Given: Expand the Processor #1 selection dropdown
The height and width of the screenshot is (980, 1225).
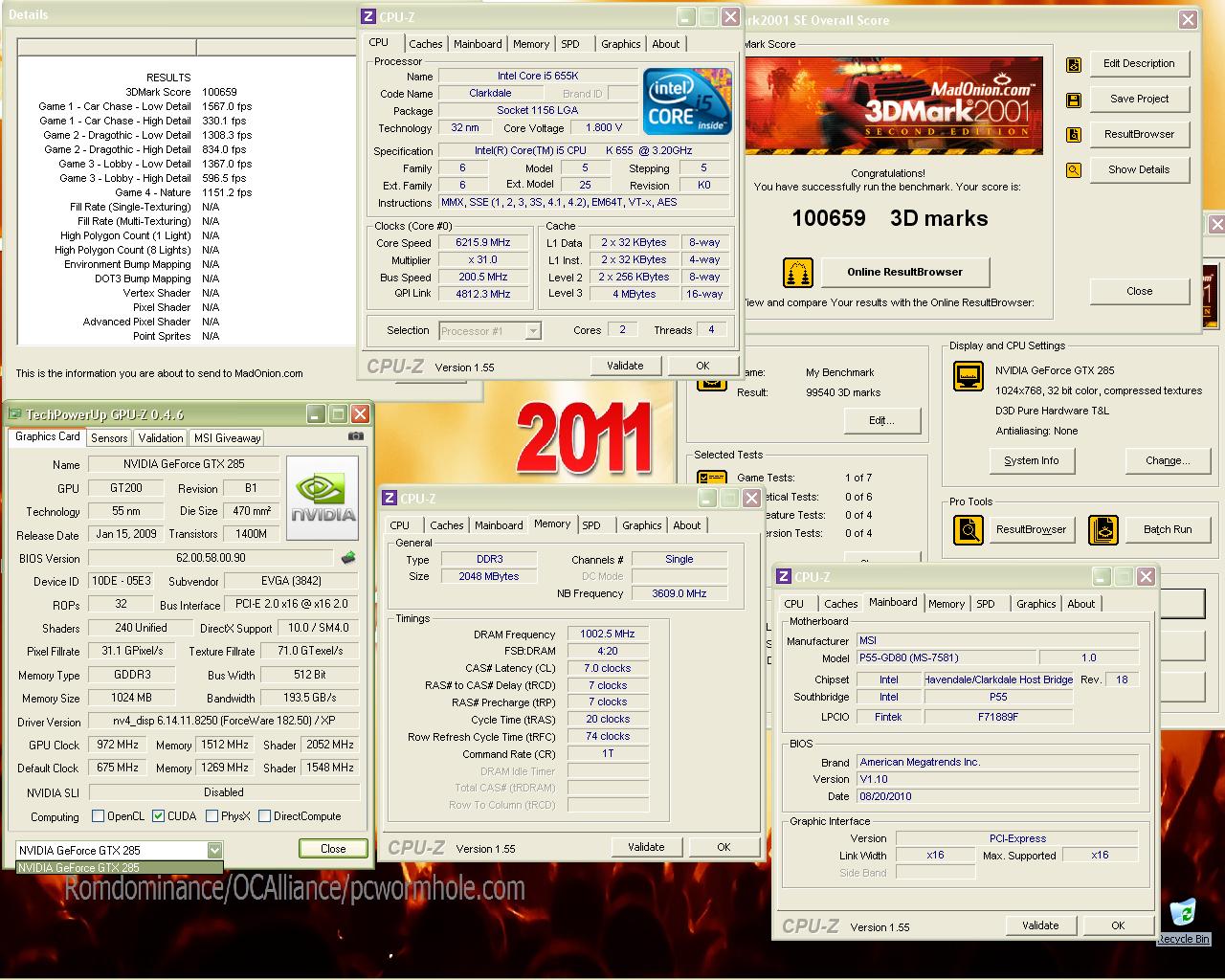Looking at the screenshot, I should click(533, 331).
